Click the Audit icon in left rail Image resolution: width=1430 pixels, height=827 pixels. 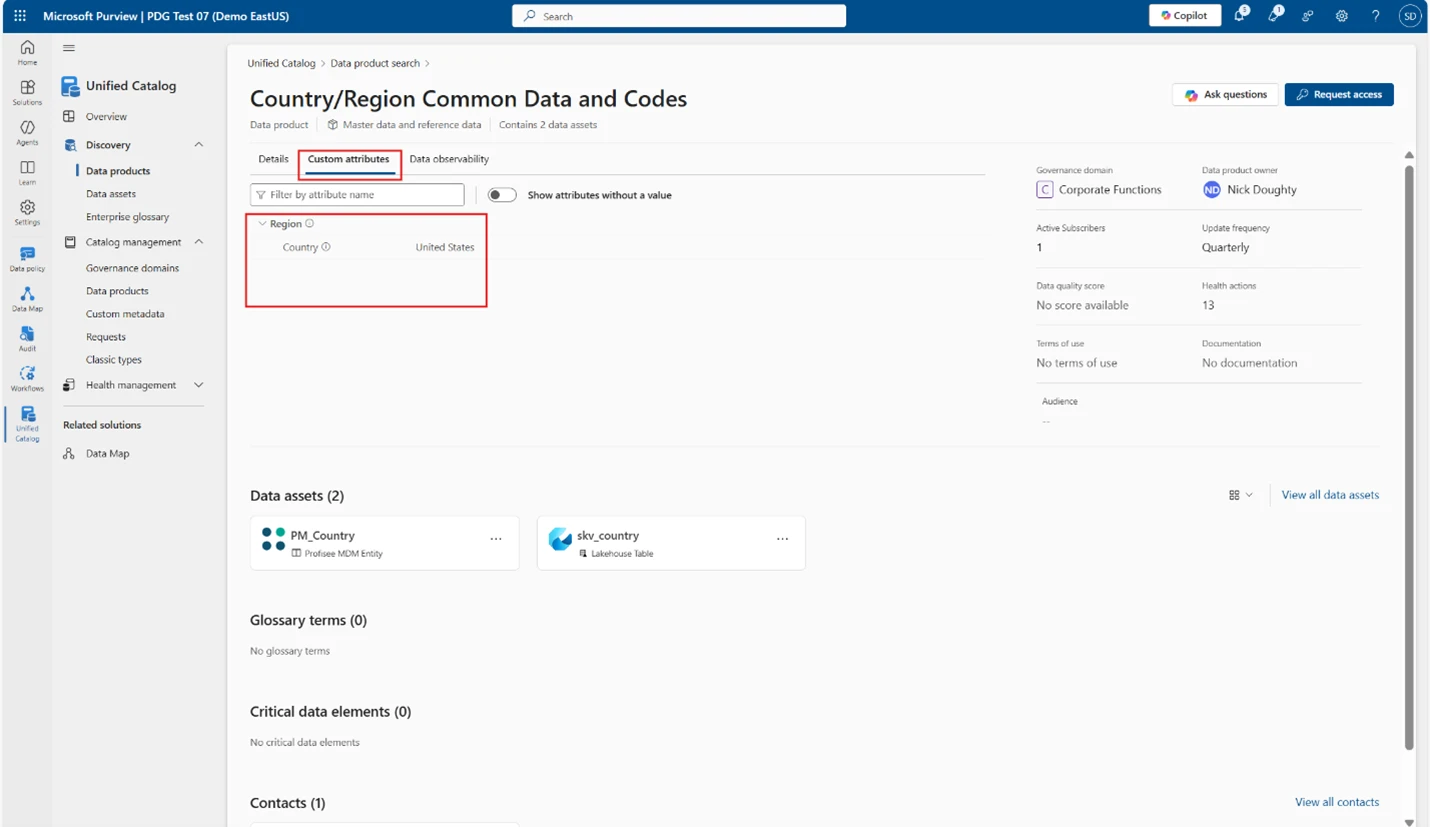point(27,338)
